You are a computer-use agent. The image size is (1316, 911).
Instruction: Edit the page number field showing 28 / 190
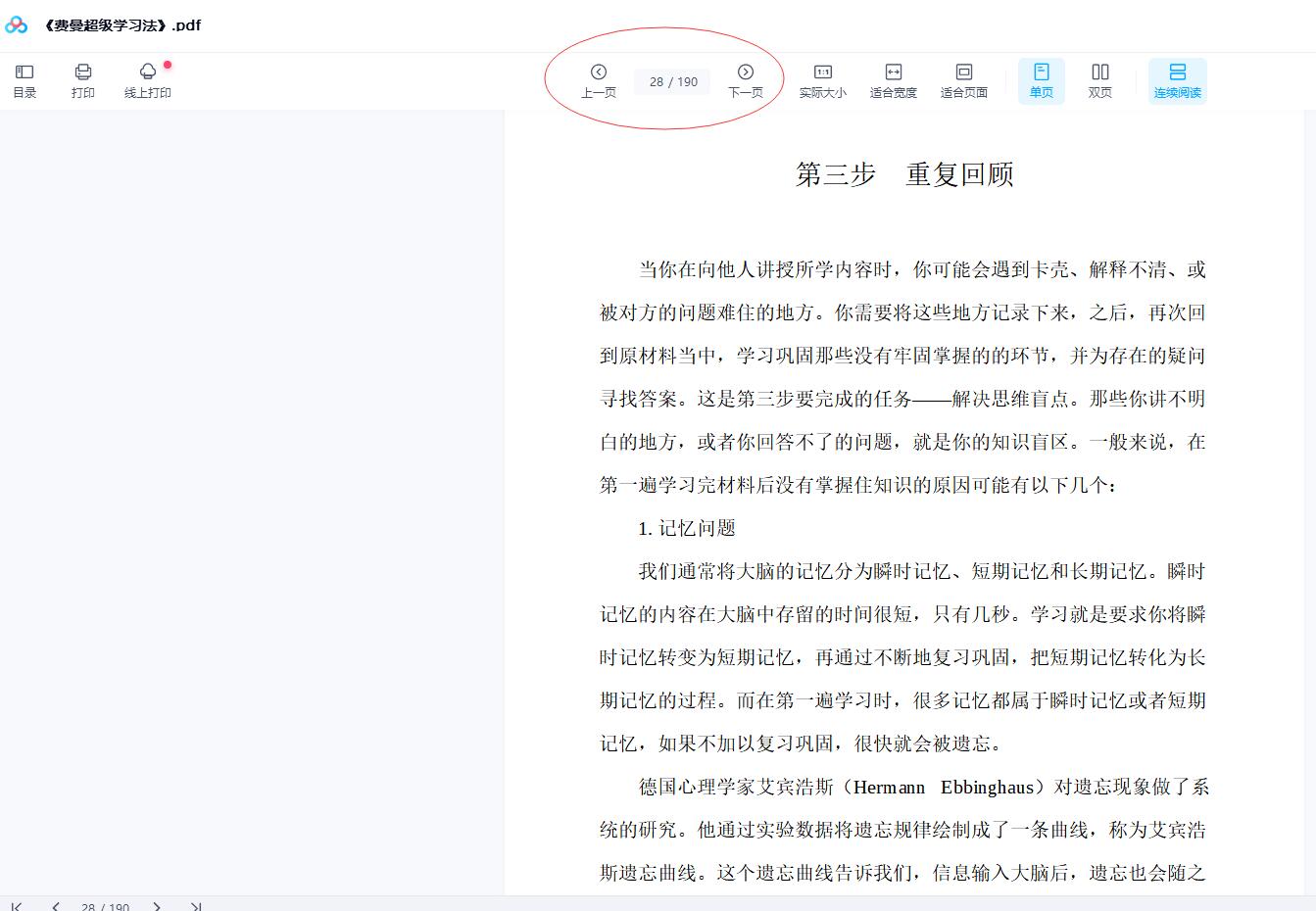671,81
